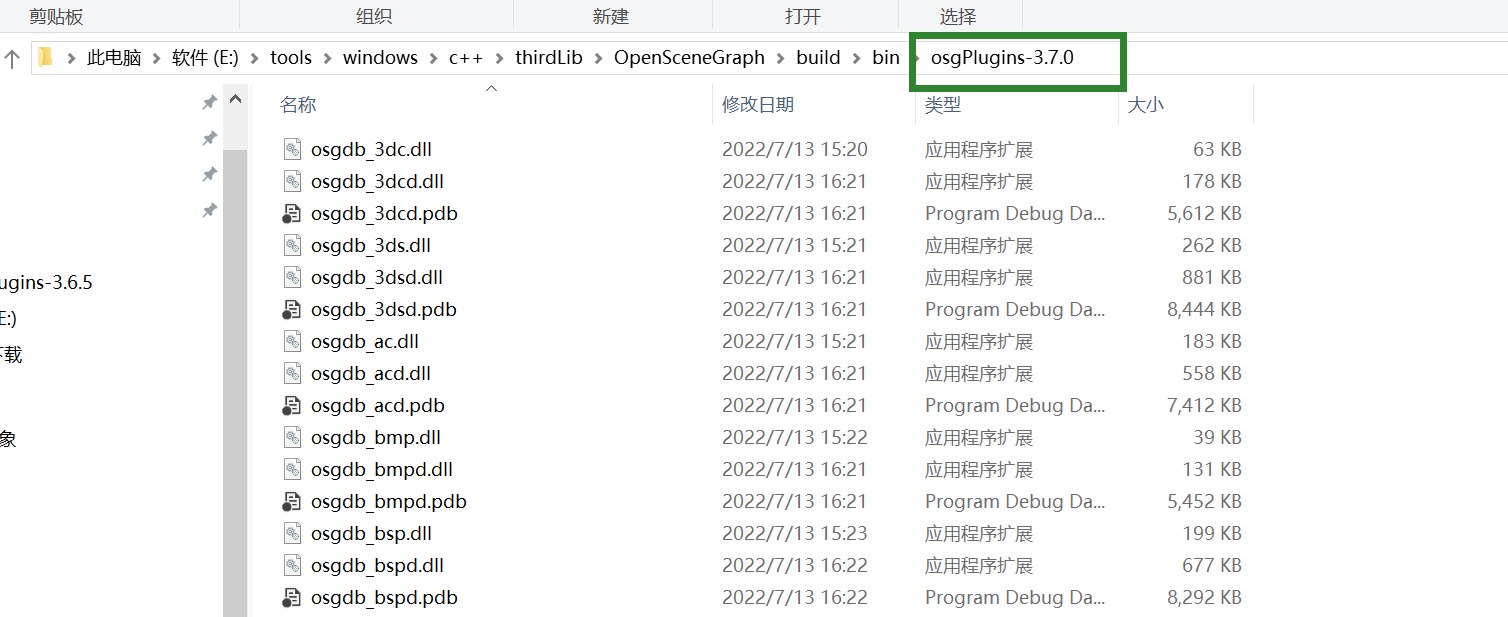Select the osgdb_ac.dll file name

click(365, 342)
